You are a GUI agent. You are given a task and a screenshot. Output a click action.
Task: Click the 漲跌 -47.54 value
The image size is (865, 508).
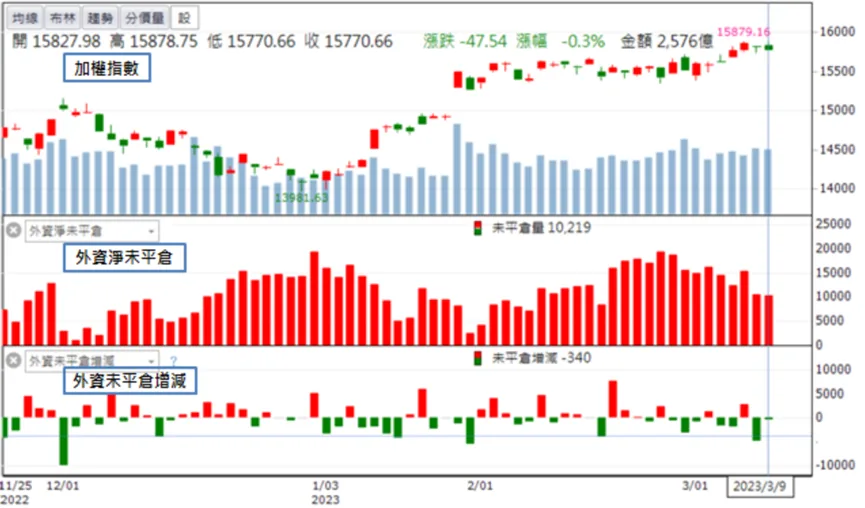pyautogui.click(x=465, y=41)
